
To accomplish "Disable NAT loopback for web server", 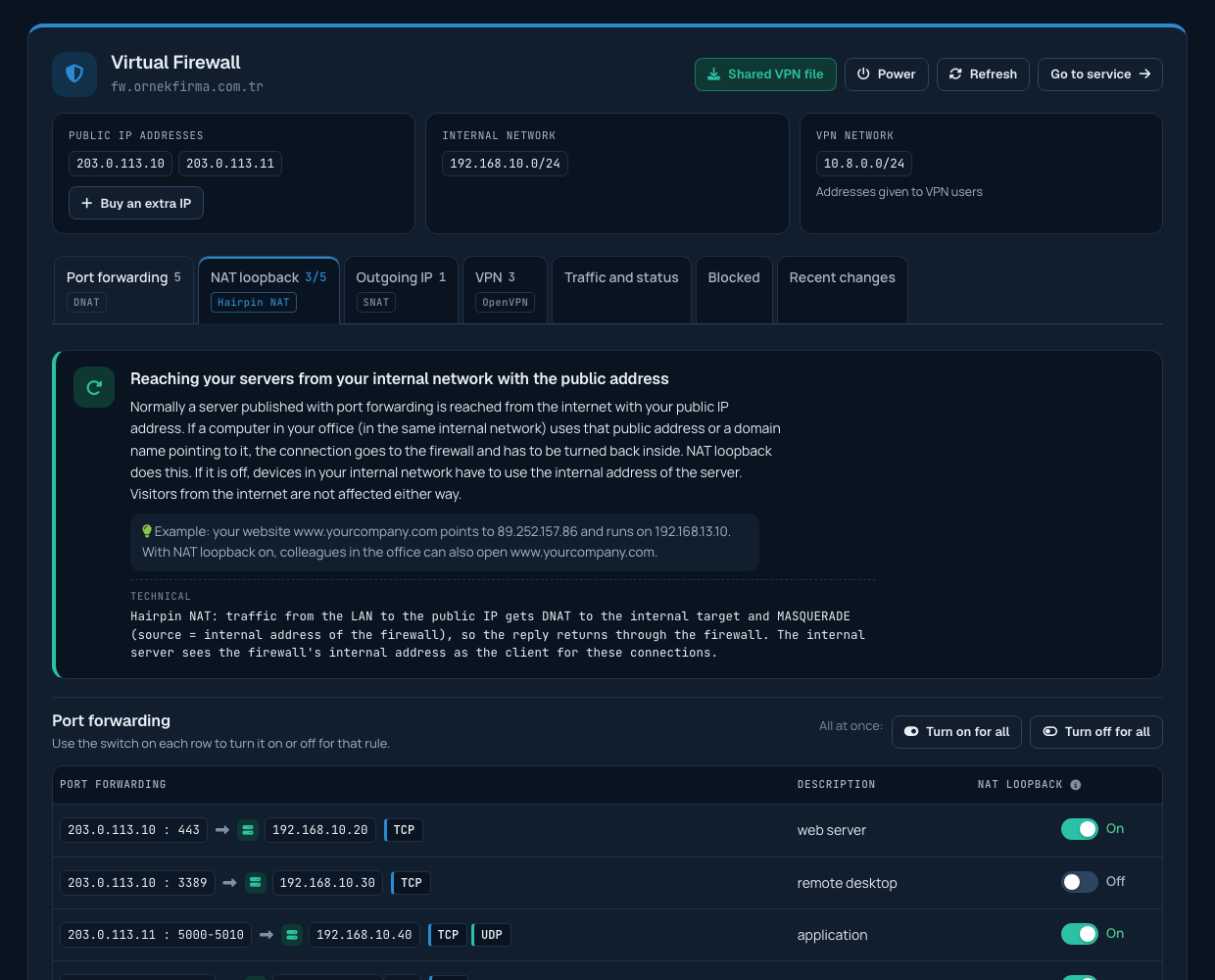I will (1080, 829).
